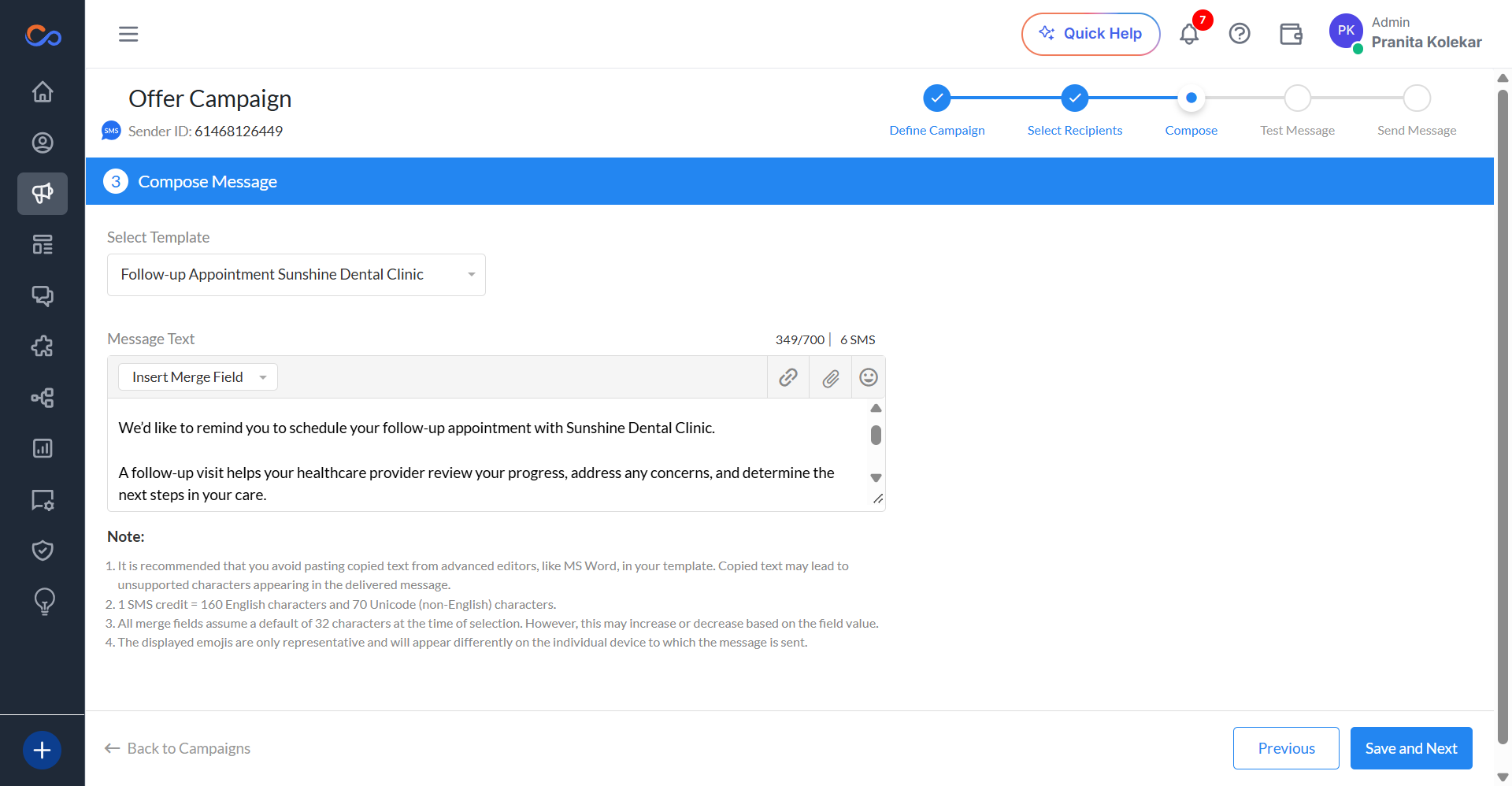
Task: Click the message box scroll-down arrow
Action: click(876, 478)
